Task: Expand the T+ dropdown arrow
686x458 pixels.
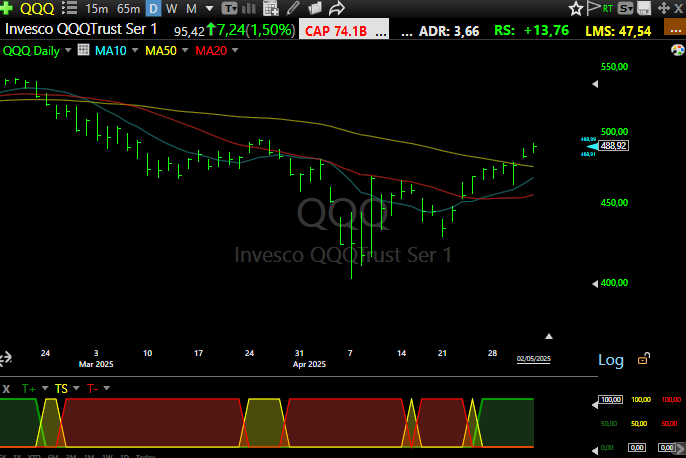Action: 45,388
